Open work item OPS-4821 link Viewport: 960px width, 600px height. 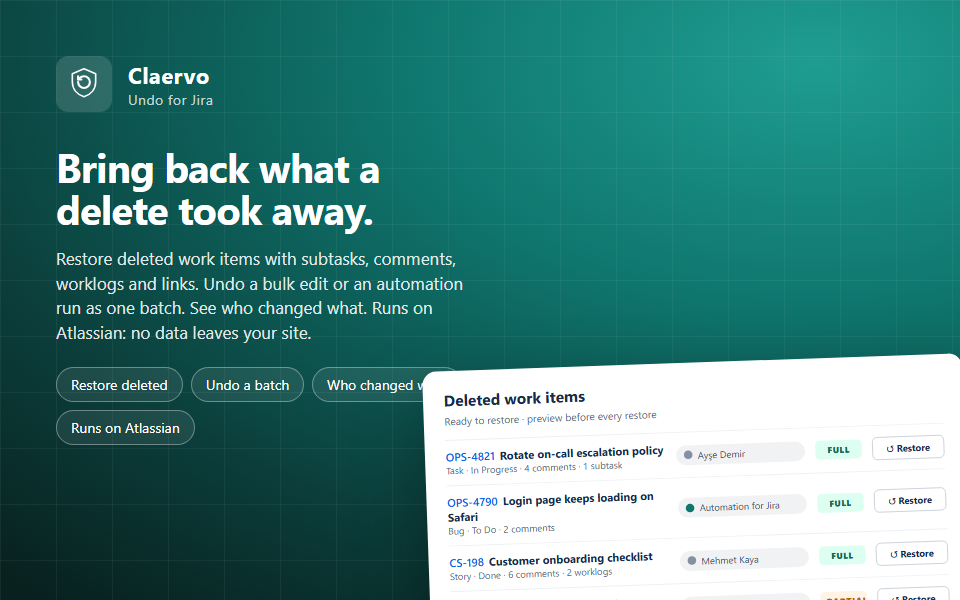click(x=470, y=457)
